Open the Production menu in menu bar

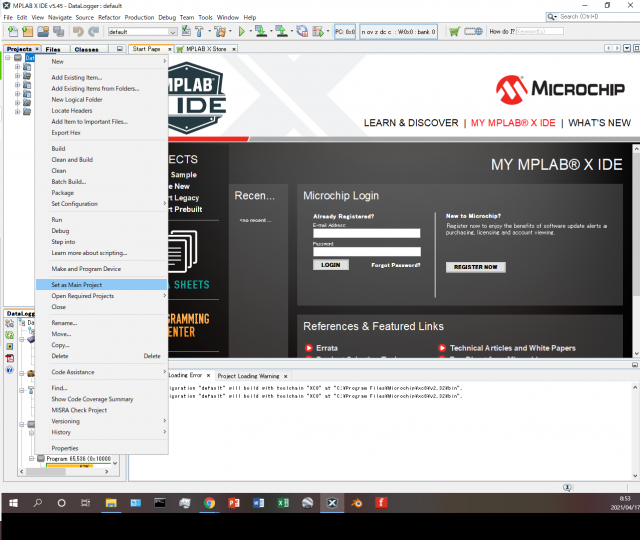[139, 18]
